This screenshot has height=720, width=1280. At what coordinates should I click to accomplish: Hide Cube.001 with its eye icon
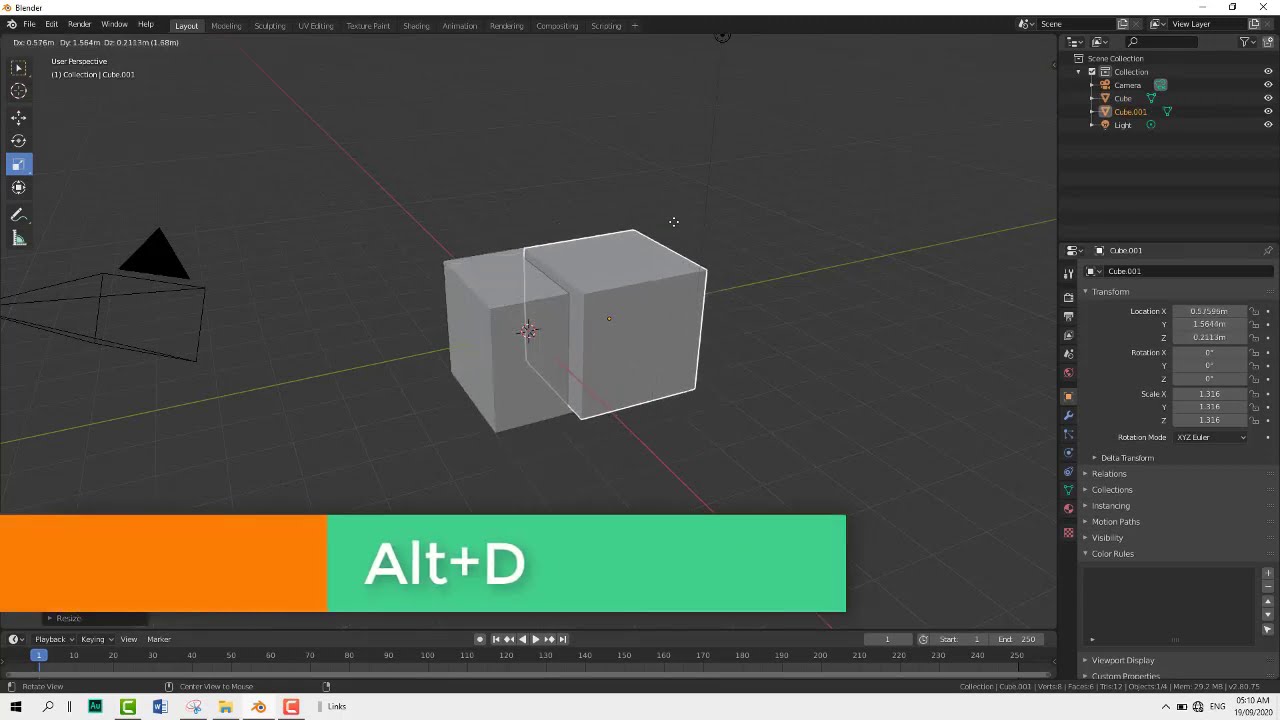click(1267, 112)
